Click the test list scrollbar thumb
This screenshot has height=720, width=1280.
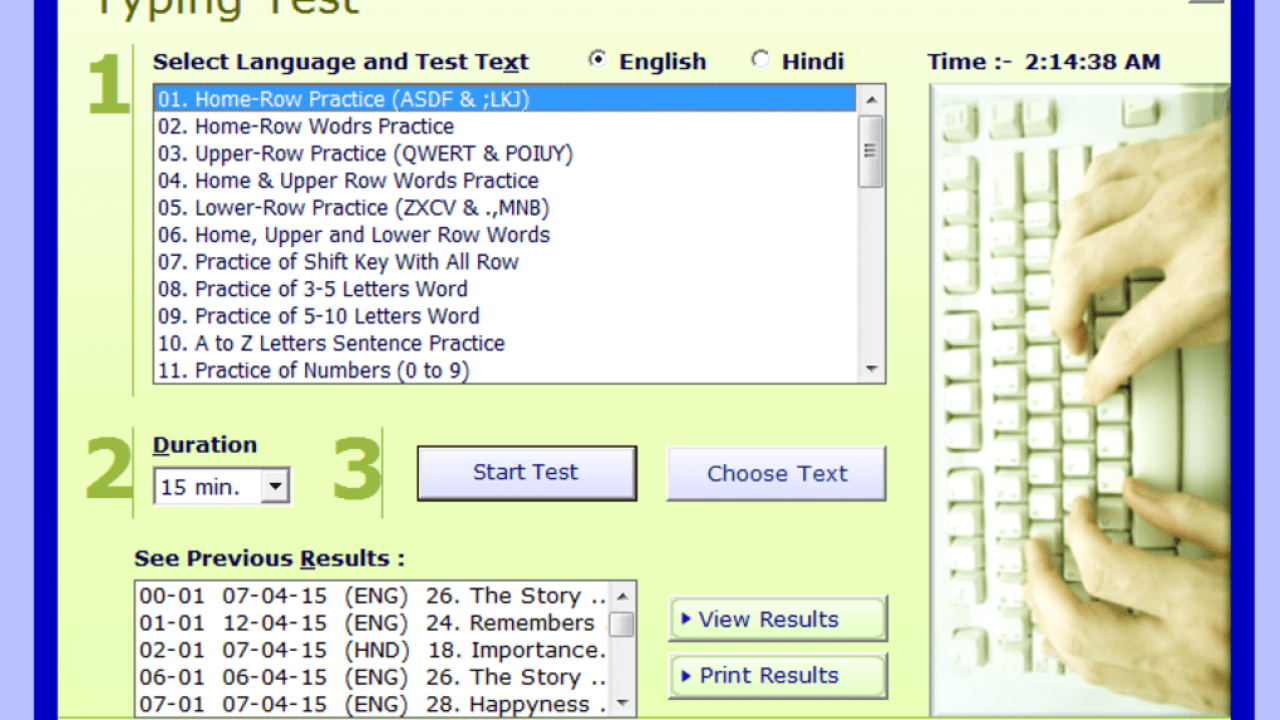pos(871,151)
